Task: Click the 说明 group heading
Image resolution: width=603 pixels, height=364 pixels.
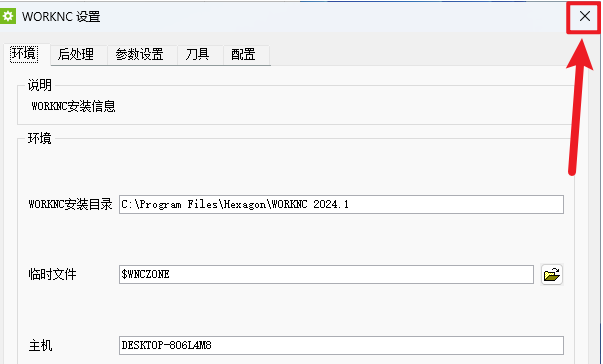Action: coord(40,85)
